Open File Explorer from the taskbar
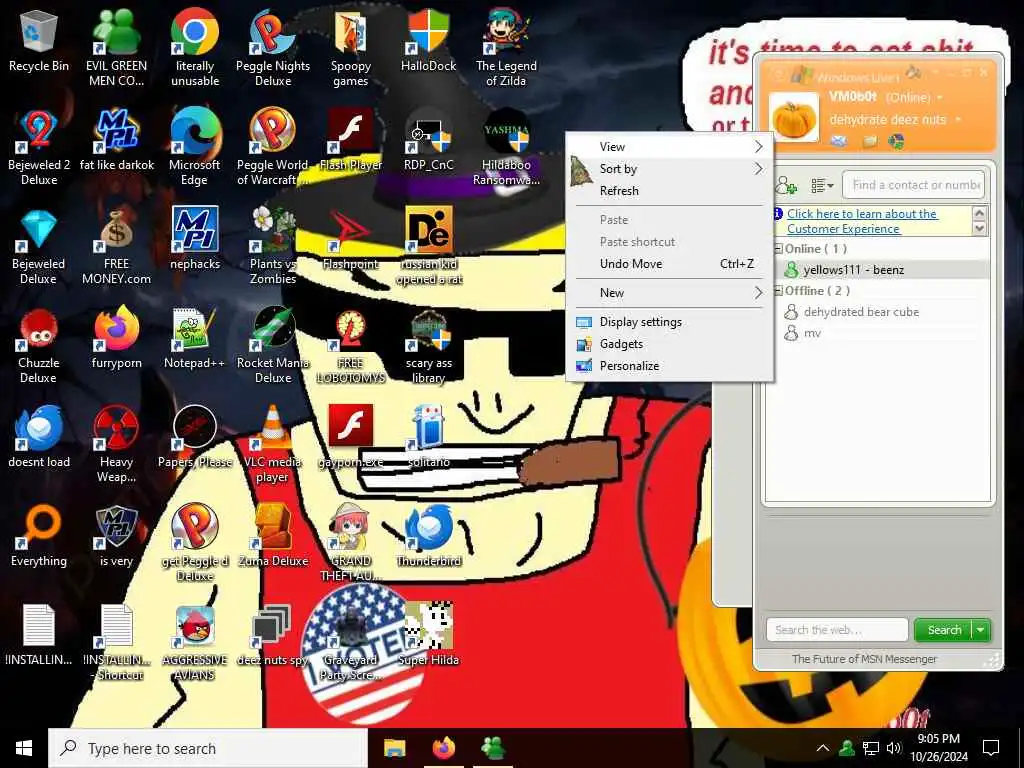The width and height of the screenshot is (1024, 768). pos(394,748)
